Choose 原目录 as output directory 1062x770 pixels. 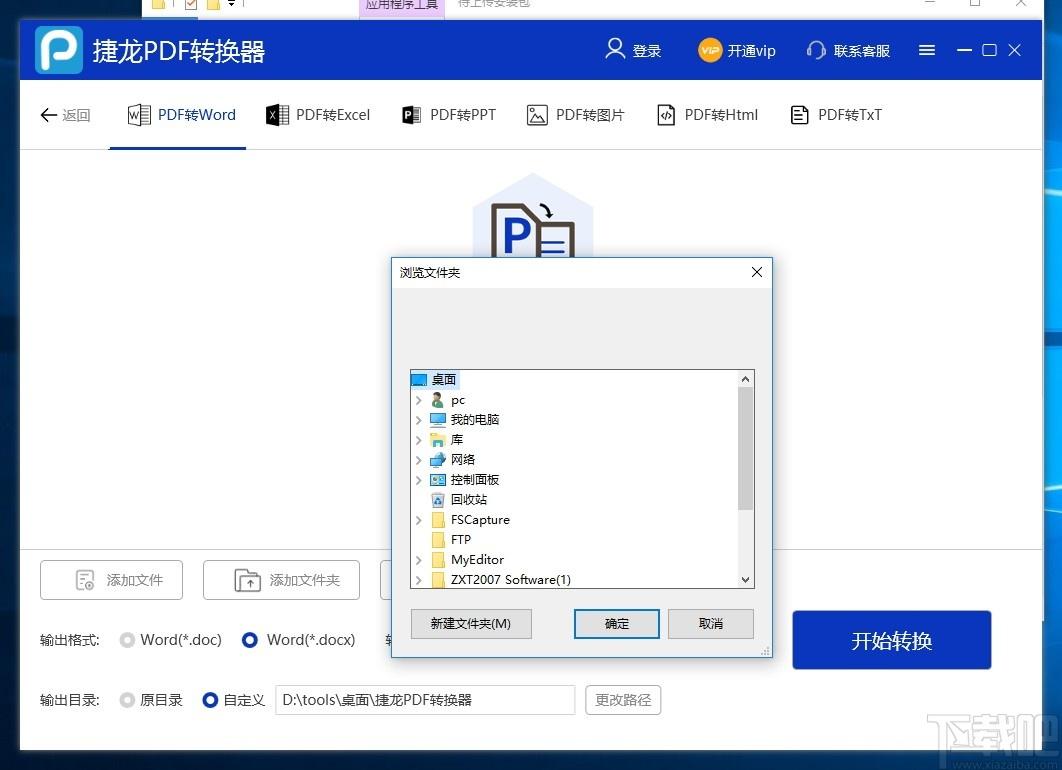tap(127, 700)
